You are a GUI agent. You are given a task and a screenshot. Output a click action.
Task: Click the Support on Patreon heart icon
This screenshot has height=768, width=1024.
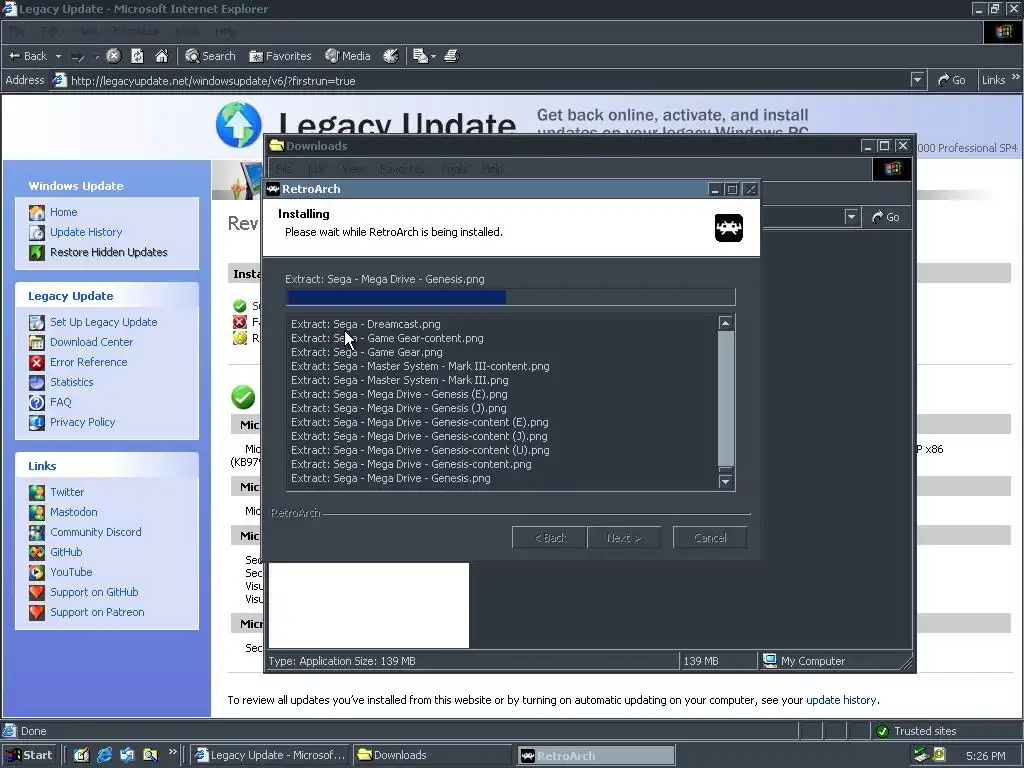pos(37,613)
